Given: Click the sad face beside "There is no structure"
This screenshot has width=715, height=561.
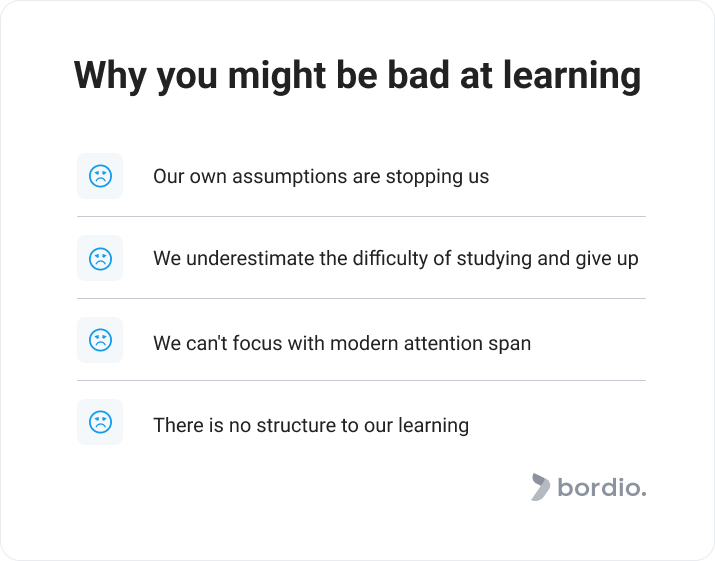Looking at the screenshot, I should [100, 422].
